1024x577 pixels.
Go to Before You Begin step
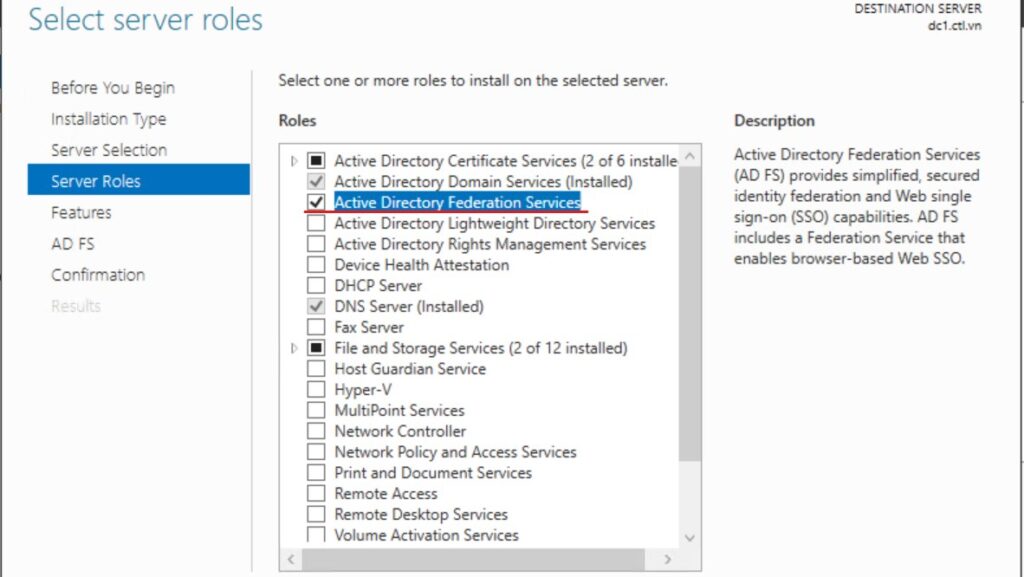[x=112, y=88]
